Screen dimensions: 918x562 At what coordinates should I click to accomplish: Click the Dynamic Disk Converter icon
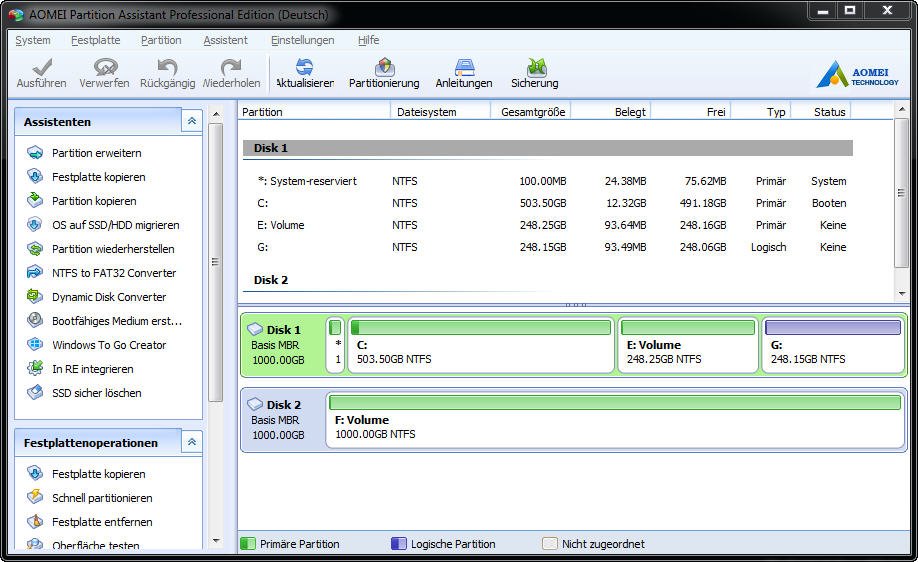pos(35,297)
